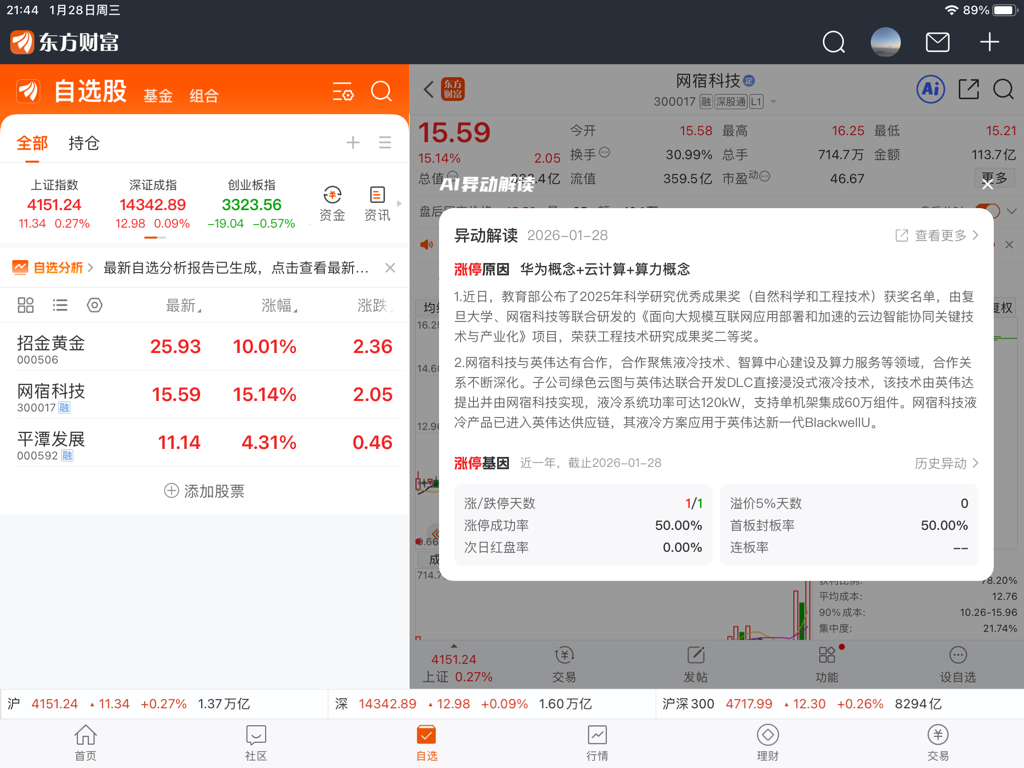Tap 上证 4151.24 index in stock bar
This screenshot has width=1024, height=768.
(x=457, y=667)
